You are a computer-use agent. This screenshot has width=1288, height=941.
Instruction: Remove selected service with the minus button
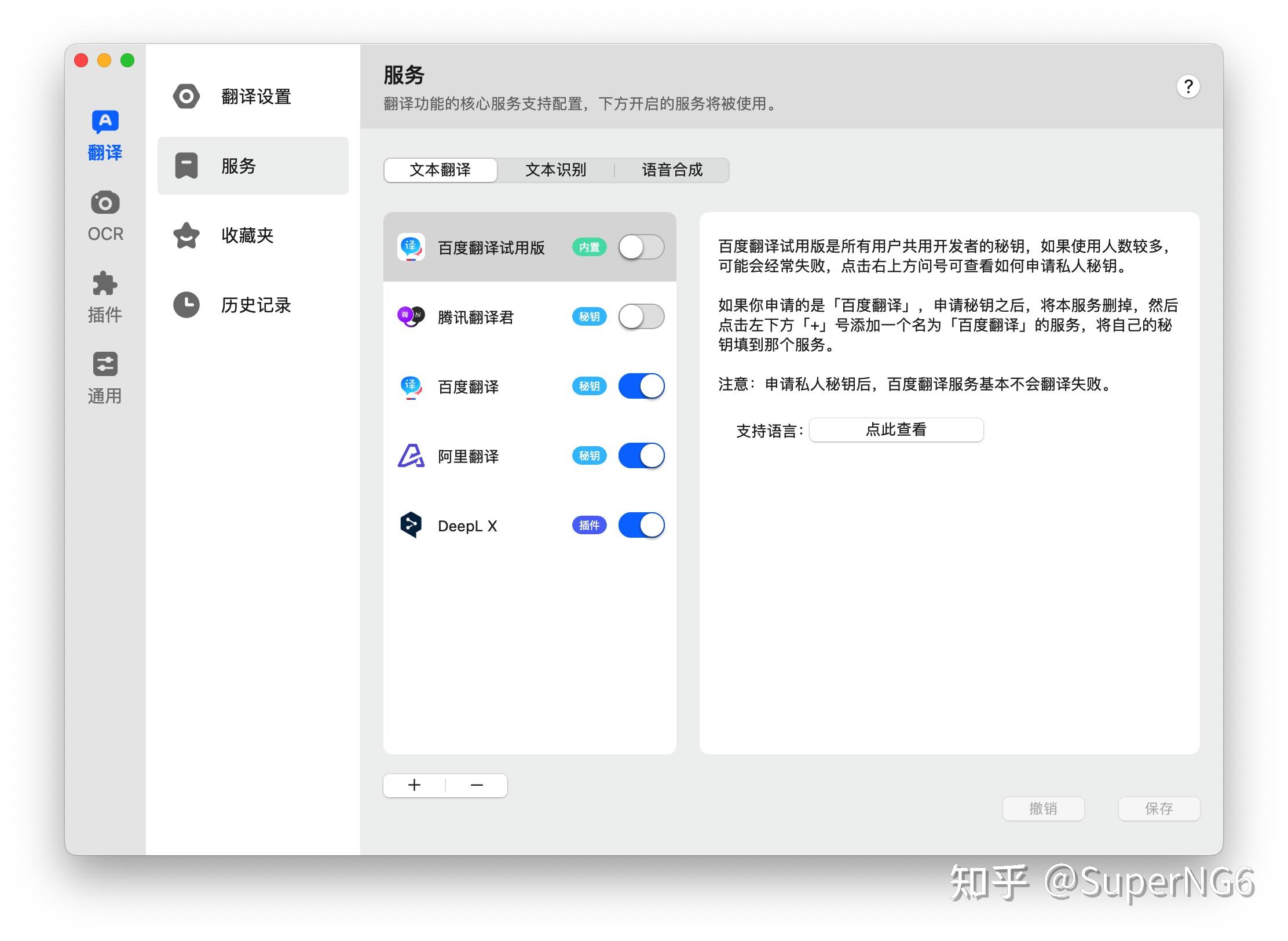477,786
